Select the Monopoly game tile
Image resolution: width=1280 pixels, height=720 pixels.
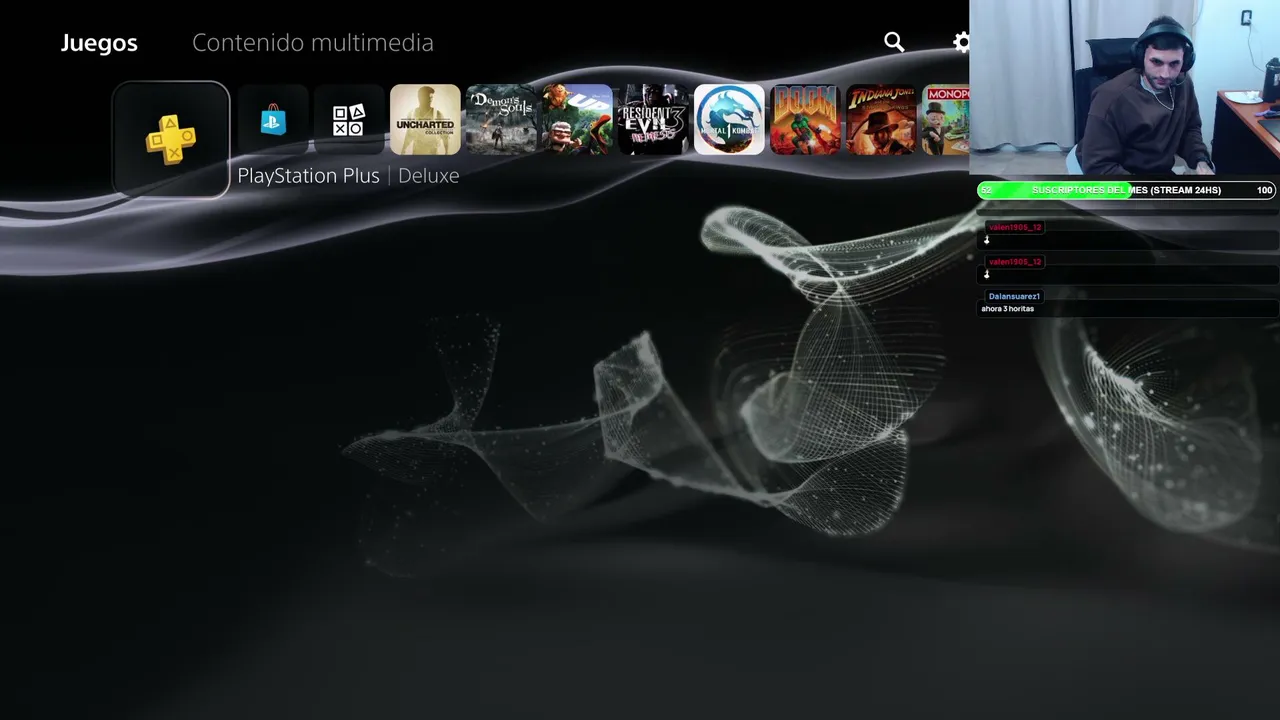[x=946, y=120]
